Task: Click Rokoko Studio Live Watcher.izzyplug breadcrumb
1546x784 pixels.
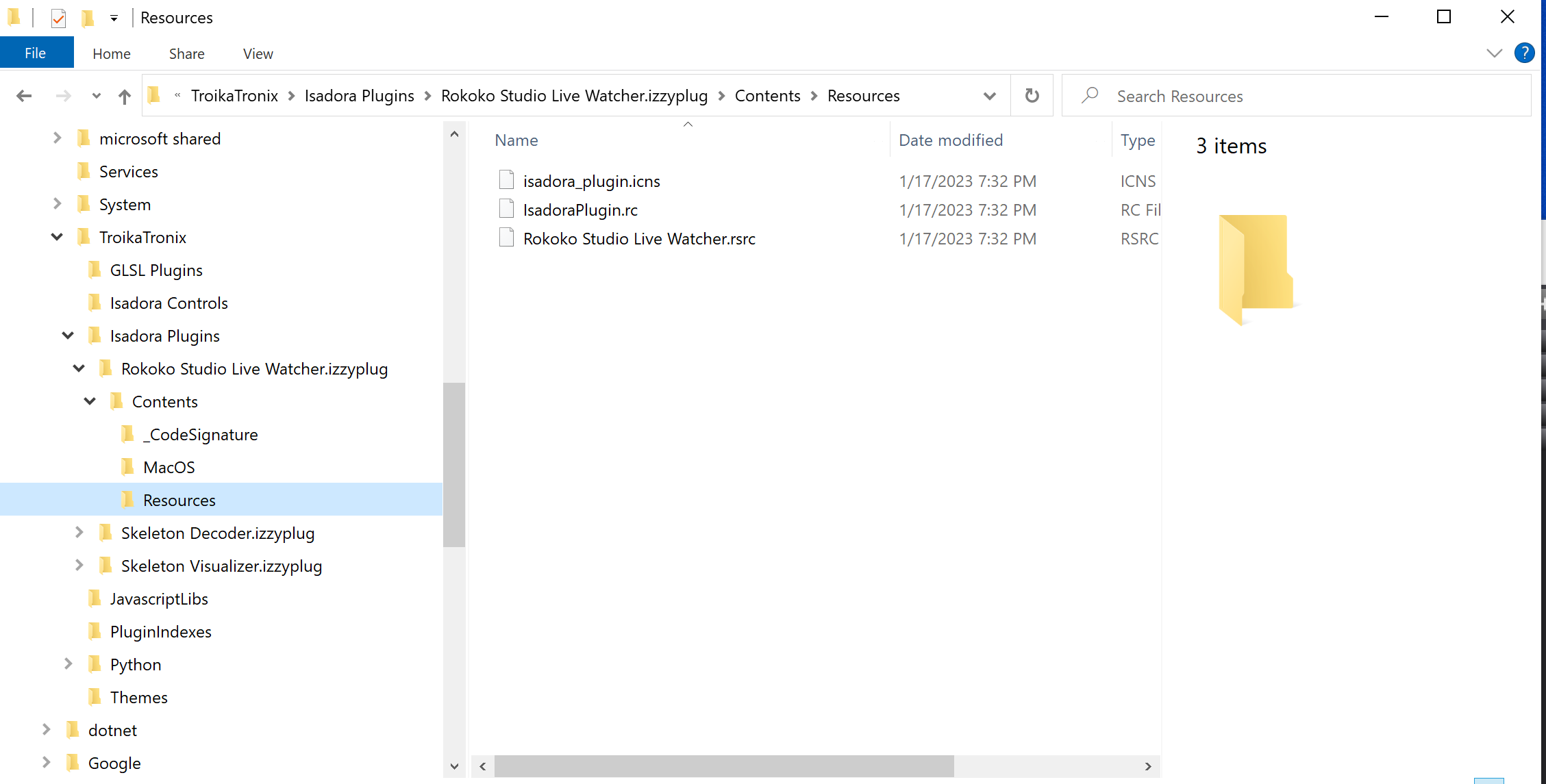Action: (x=575, y=96)
